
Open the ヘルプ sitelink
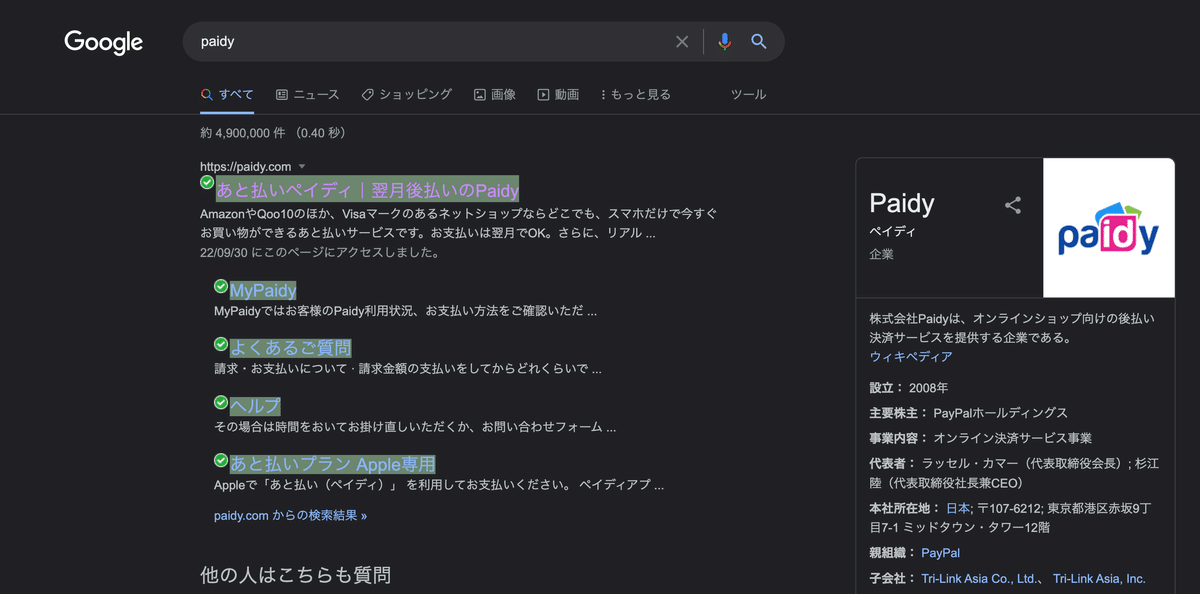pyautogui.click(x=255, y=406)
